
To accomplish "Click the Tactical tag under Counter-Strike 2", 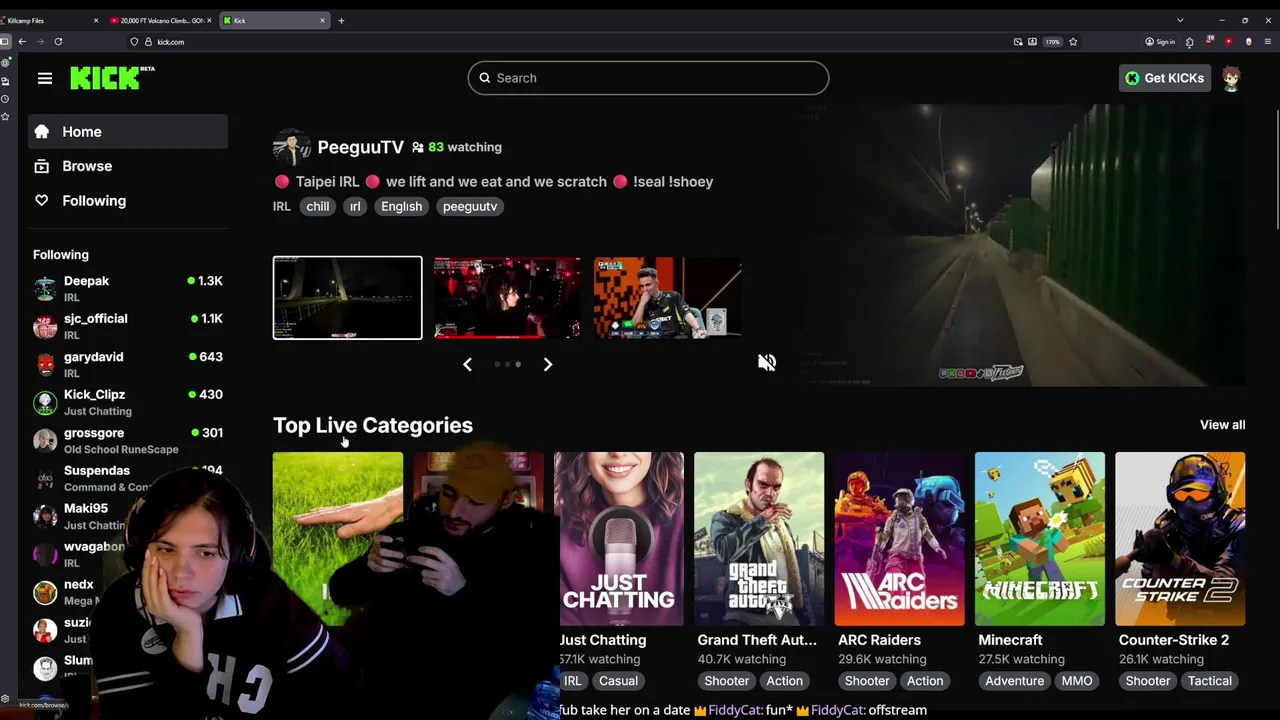I will tap(1210, 681).
